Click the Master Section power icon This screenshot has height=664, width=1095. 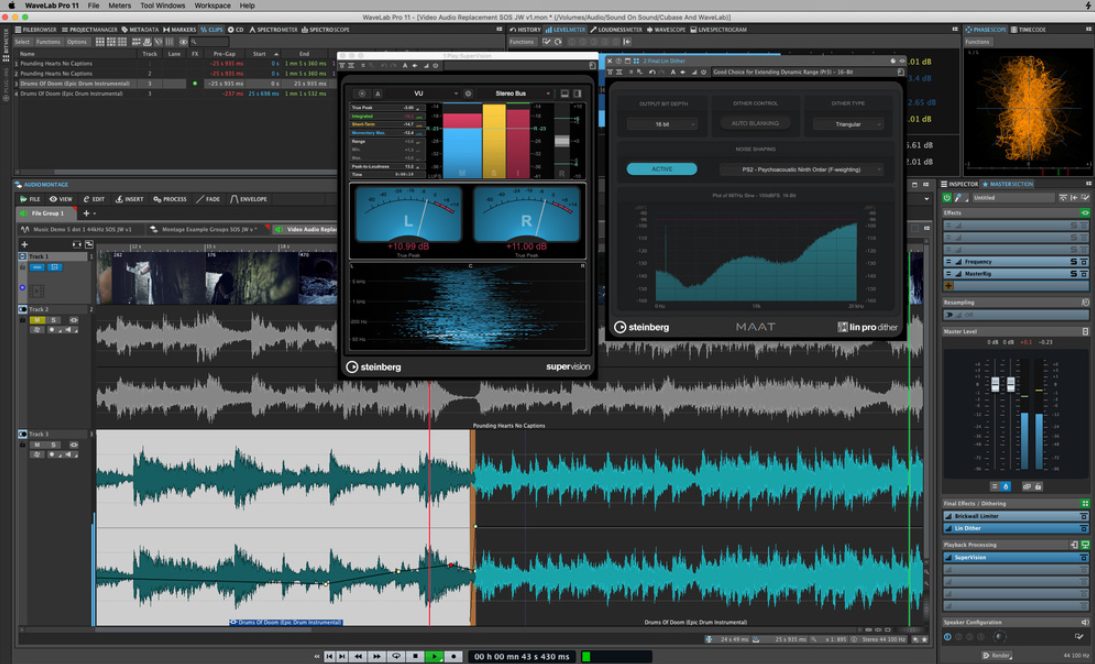point(949,197)
